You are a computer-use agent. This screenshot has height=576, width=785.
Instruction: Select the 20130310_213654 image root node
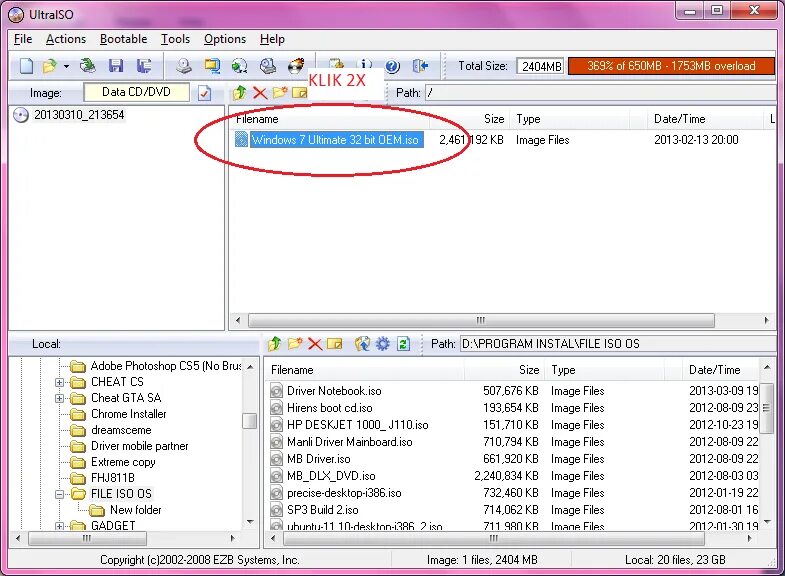coord(79,115)
